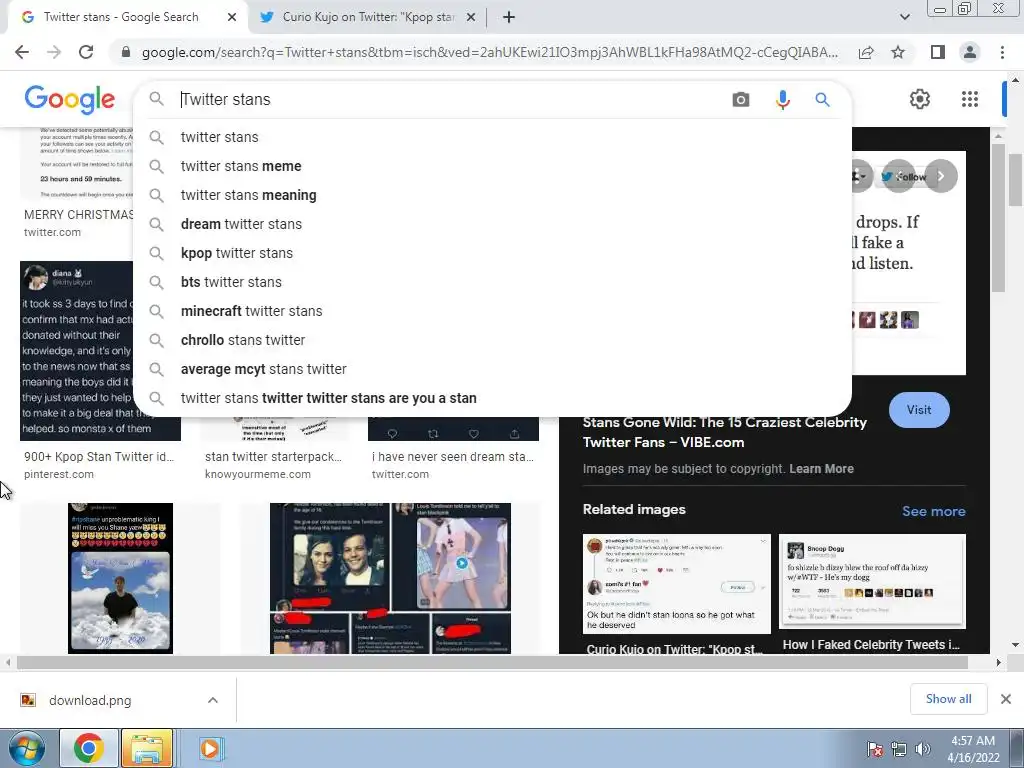This screenshot has height=768, width=1024.
Task: Open Google settings gear icon
Action: pos(920,99)
